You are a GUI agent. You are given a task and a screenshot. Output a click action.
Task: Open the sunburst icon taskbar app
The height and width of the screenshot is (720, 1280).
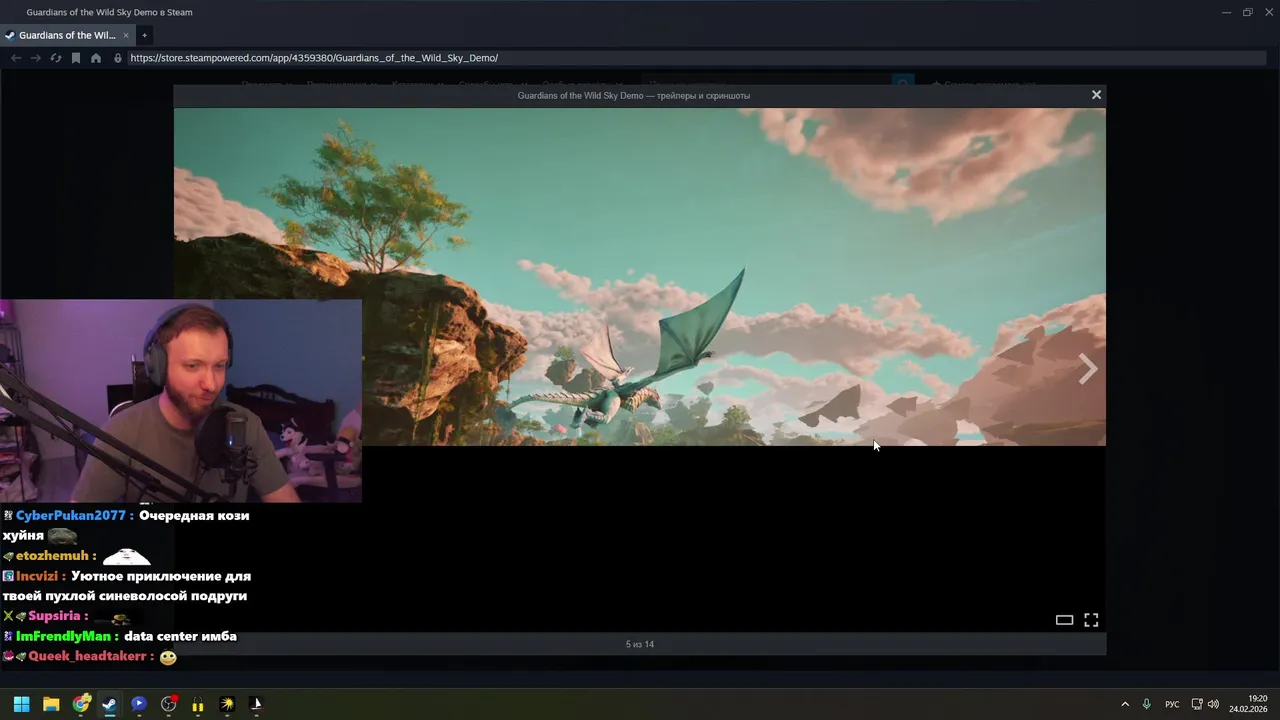tap(227, 704)
